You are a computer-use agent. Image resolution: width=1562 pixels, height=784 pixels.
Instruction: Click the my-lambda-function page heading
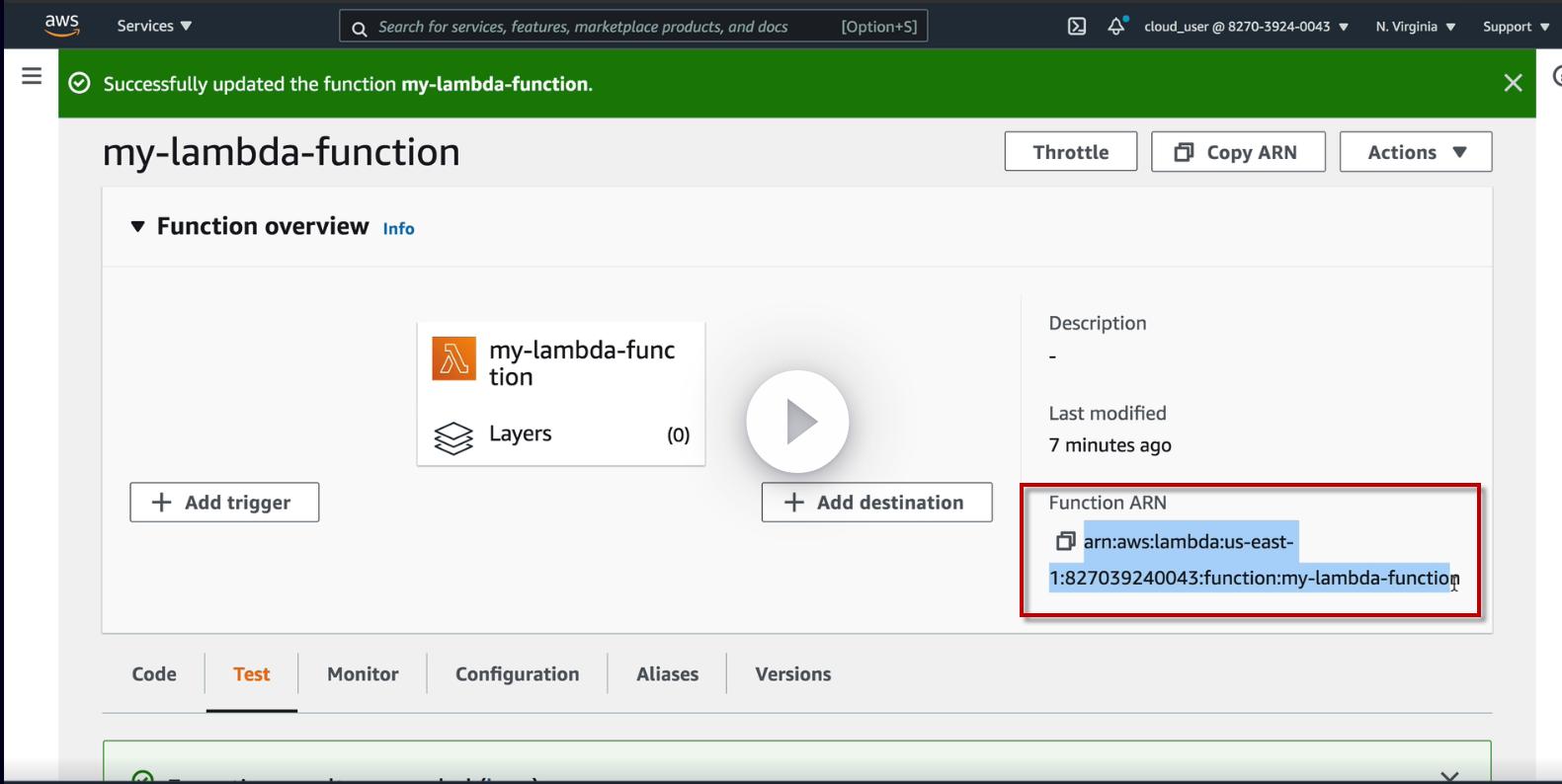(282, 152)
